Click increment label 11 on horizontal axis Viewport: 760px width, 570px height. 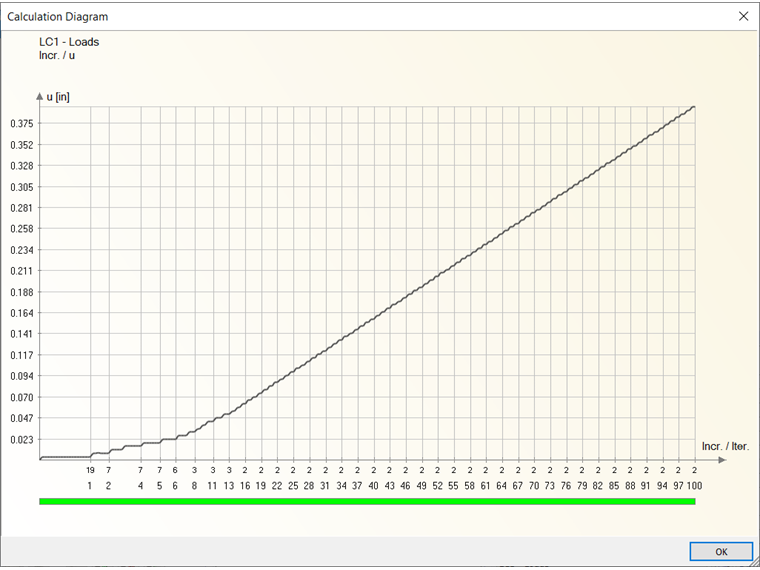coord(212,486)
